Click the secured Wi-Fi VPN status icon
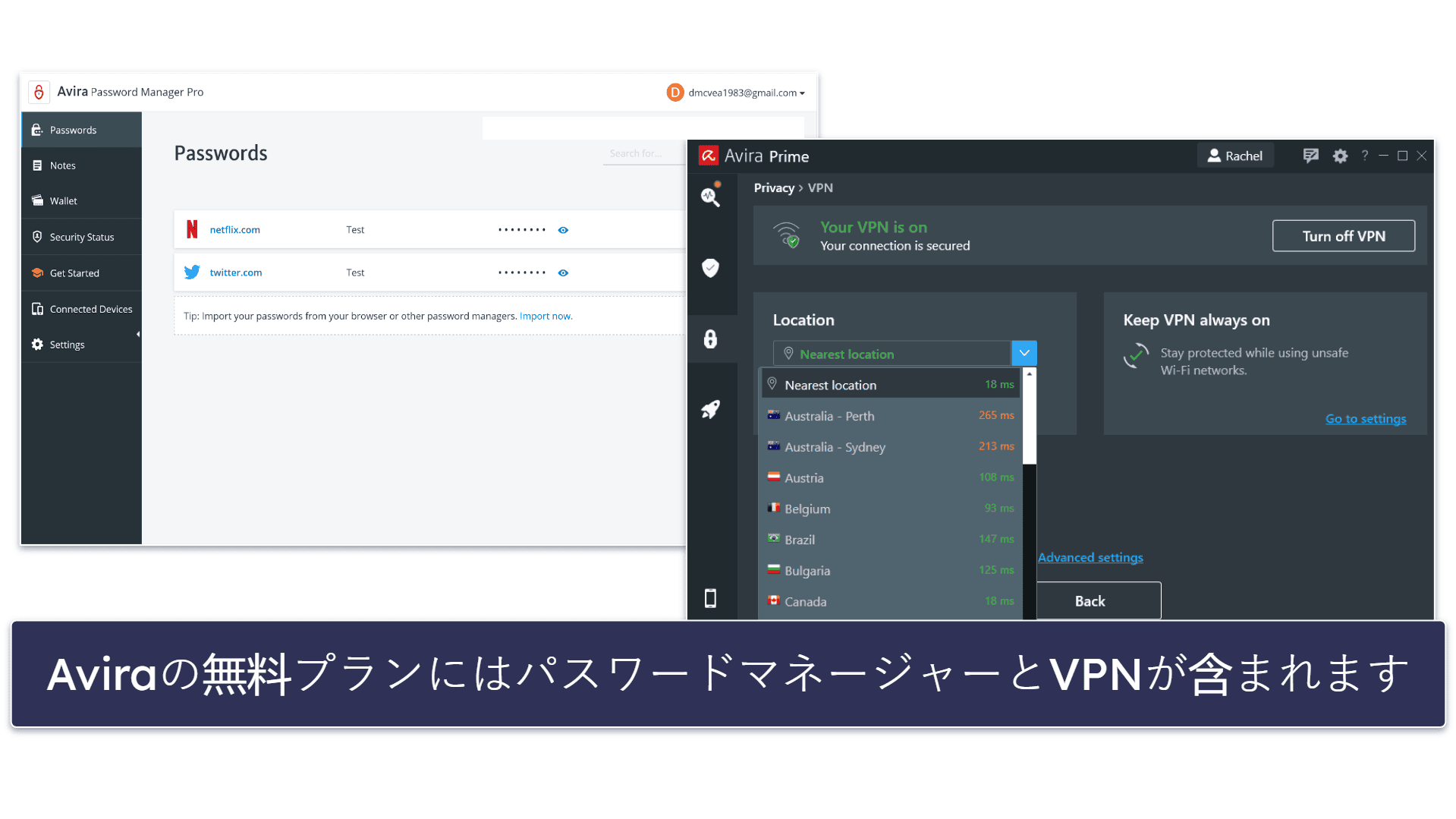1456x819 pixels. [x=787, y=235]
